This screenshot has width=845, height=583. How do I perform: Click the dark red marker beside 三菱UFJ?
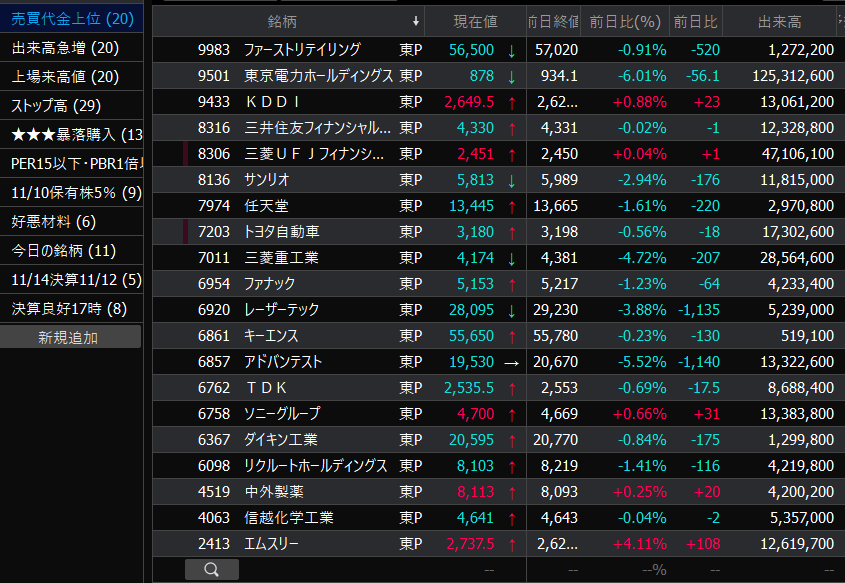click(186, 154)
